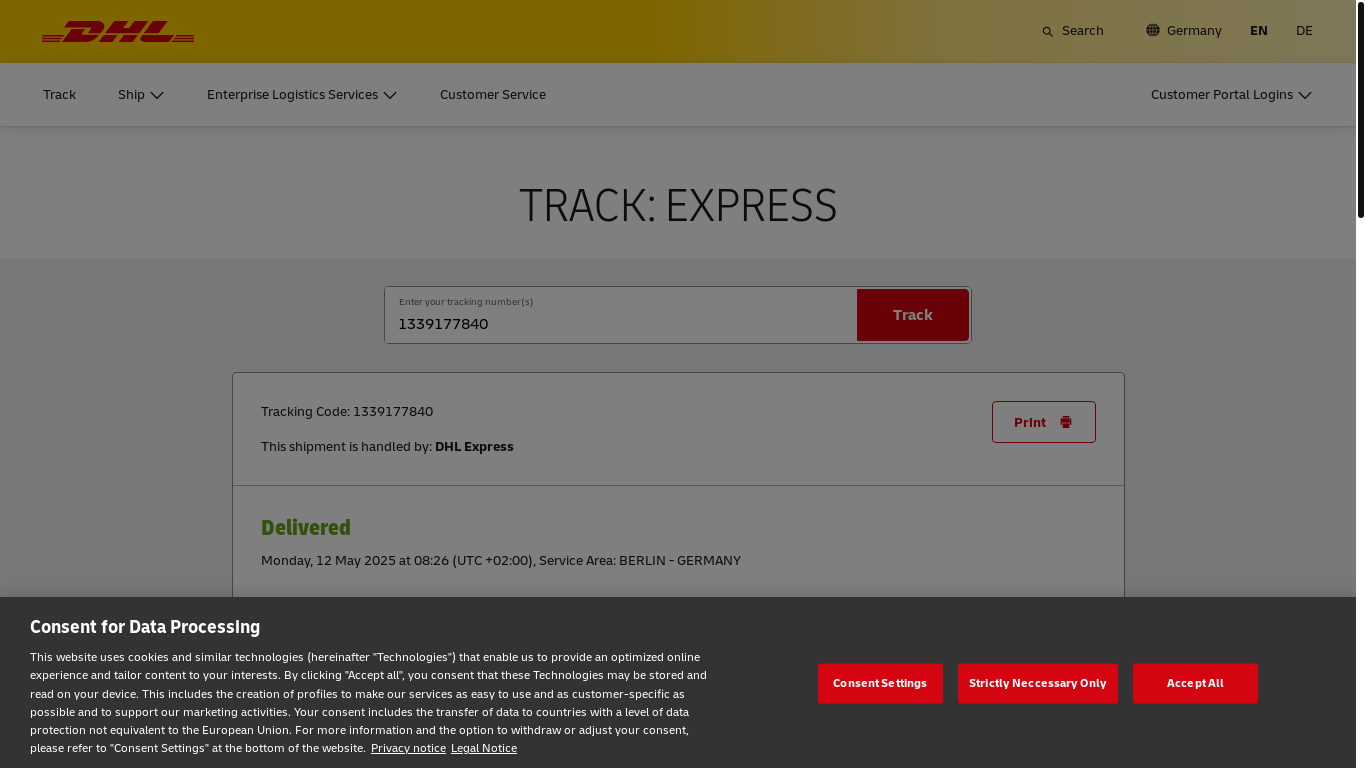Click the search magnifier icon
1366x768 pixels.
(x=1048, y=32)
